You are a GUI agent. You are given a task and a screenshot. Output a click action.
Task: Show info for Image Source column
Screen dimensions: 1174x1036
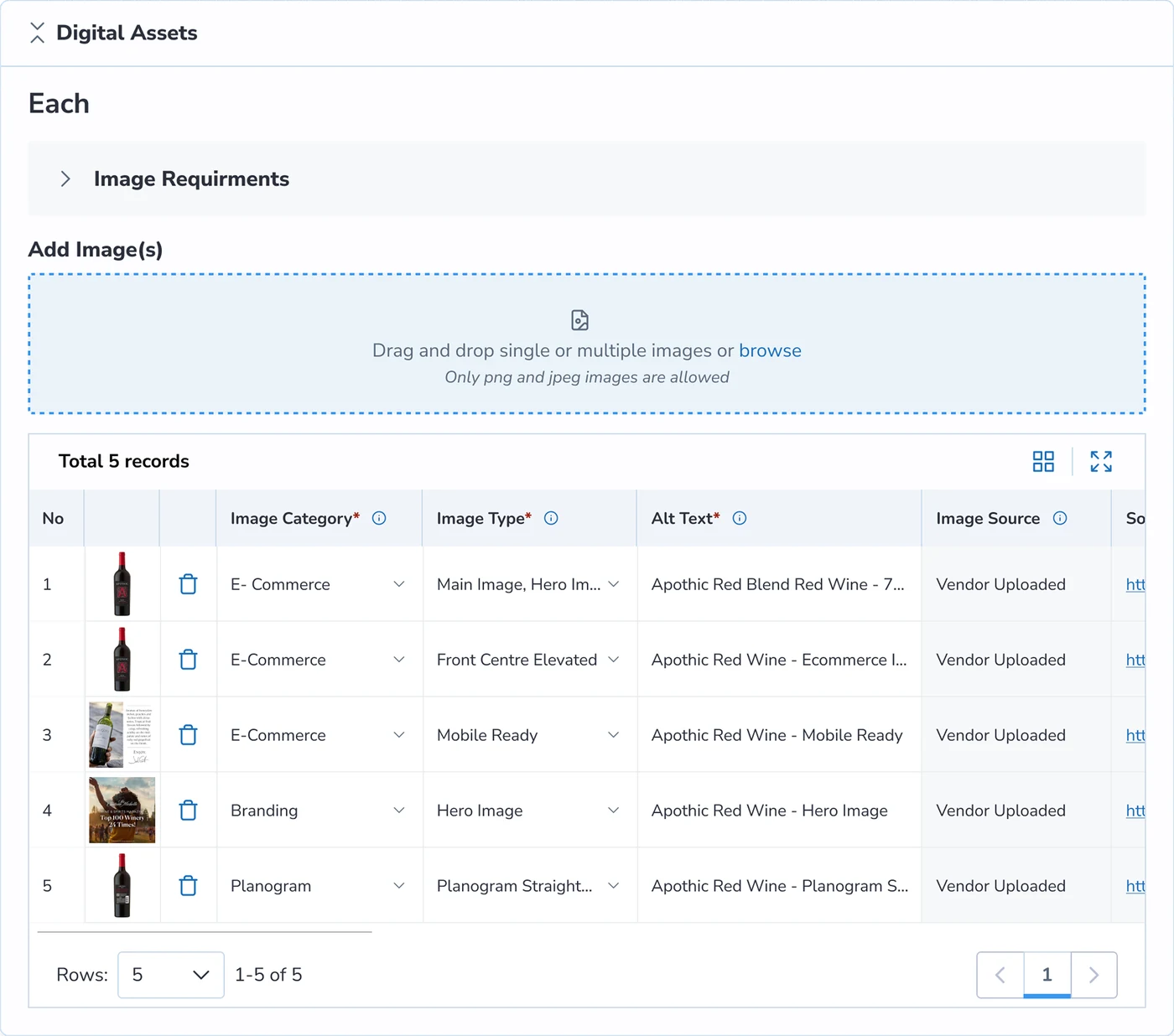pos(1060,518)
